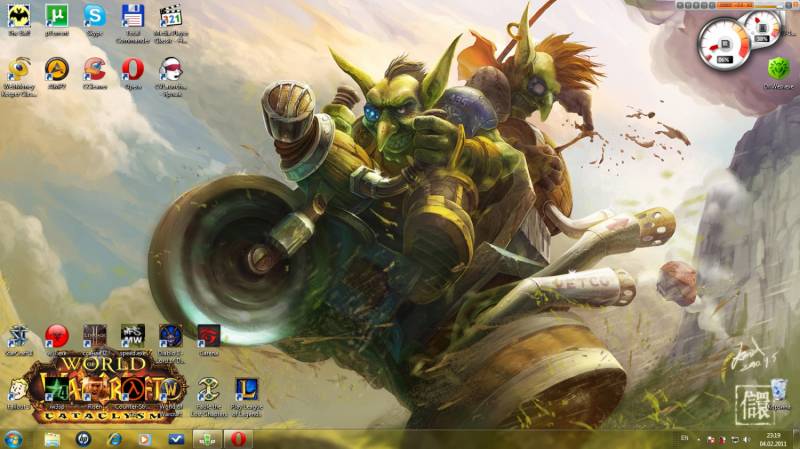Open green star w3l shortcut
This screenshot has height=449, width=800.
click(x=56, y=393)
